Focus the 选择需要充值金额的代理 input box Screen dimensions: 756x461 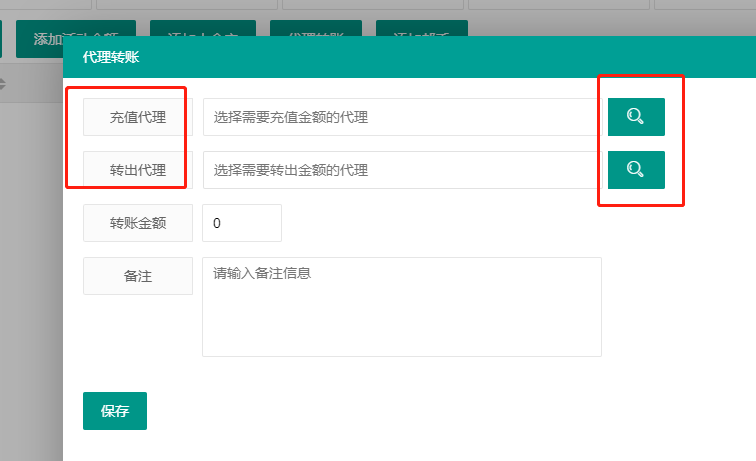pyautogui.click(x=400, y=117)
